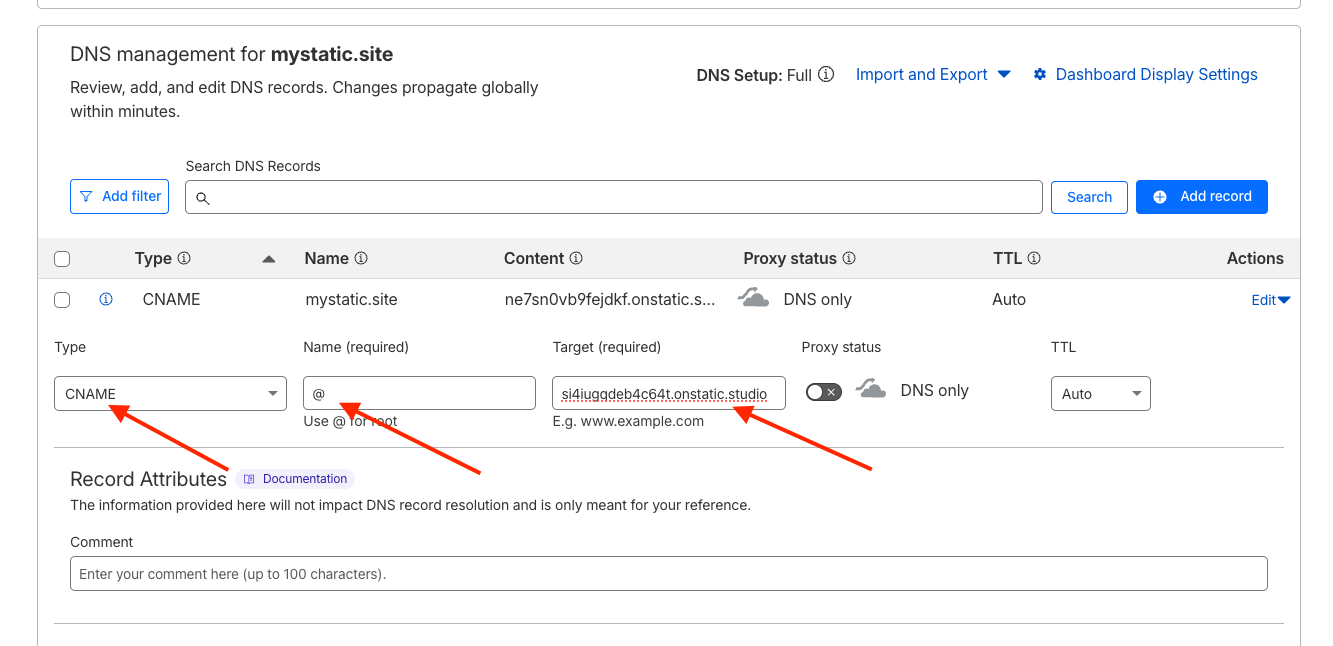Click the DNS Setup info icon

click(x=826, y=74)
